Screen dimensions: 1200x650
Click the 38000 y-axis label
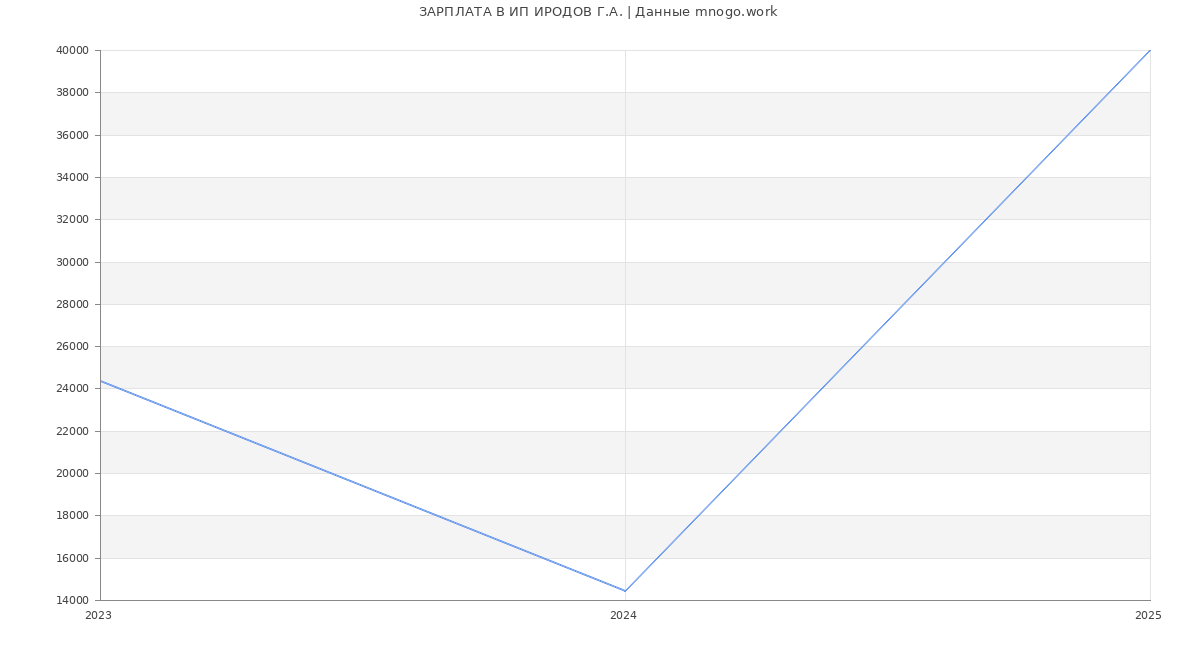tap(73, 92)
